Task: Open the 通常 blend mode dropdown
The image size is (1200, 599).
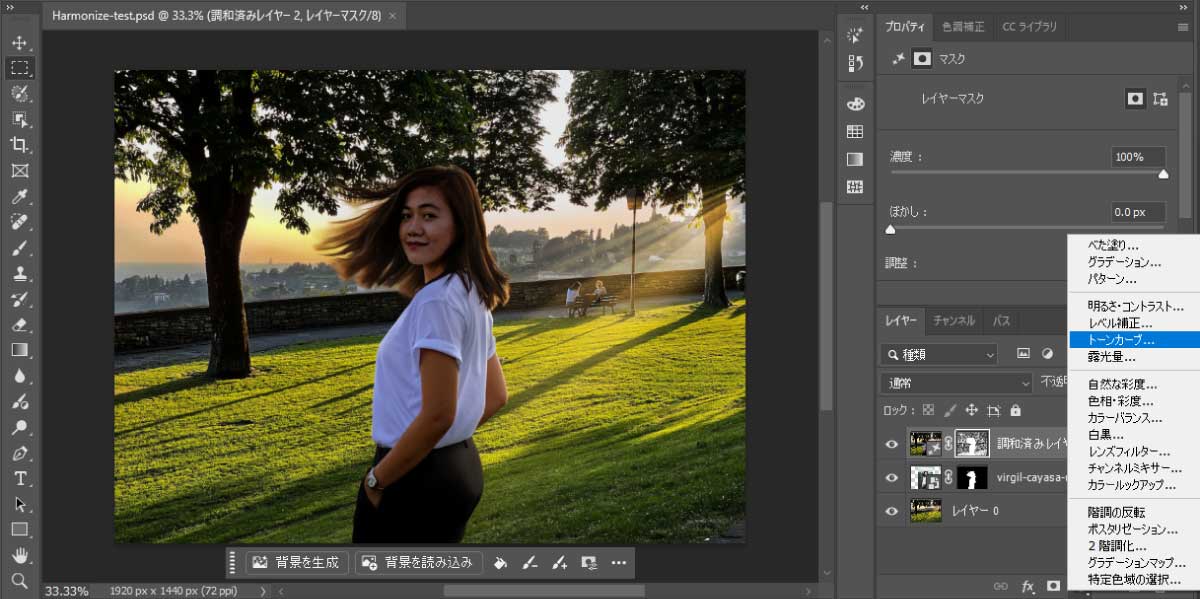Action: pyautogui.click(x=957, y=382)
